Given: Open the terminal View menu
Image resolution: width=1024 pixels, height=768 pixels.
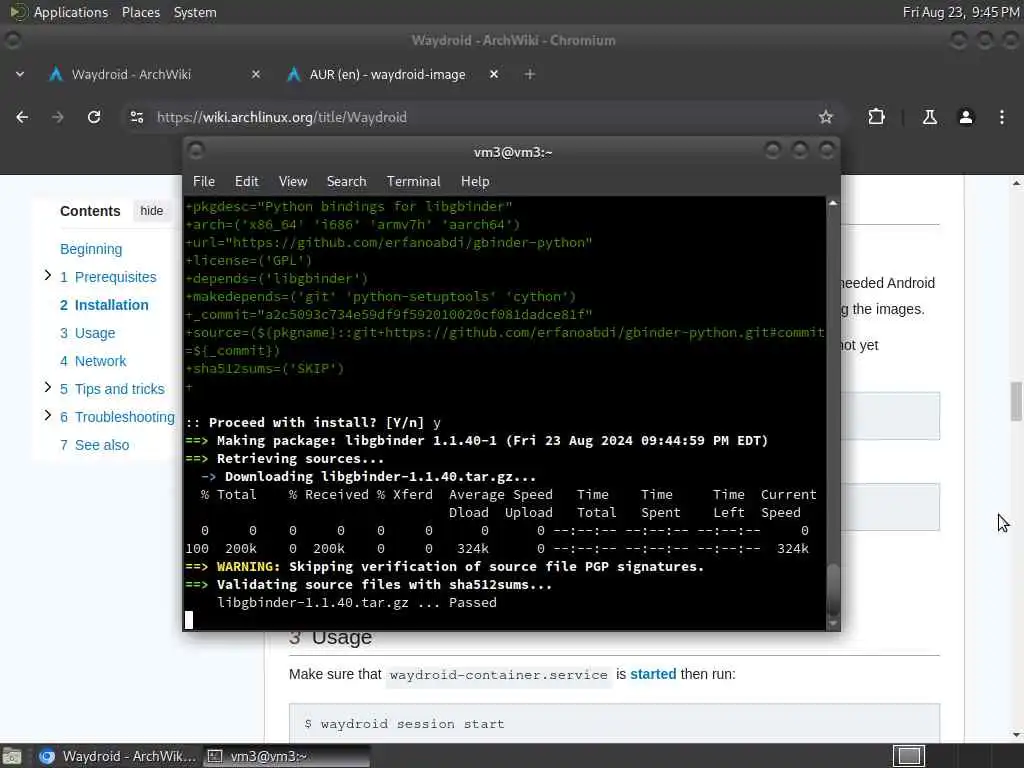Looking at the screenshot, I should 293,182.
